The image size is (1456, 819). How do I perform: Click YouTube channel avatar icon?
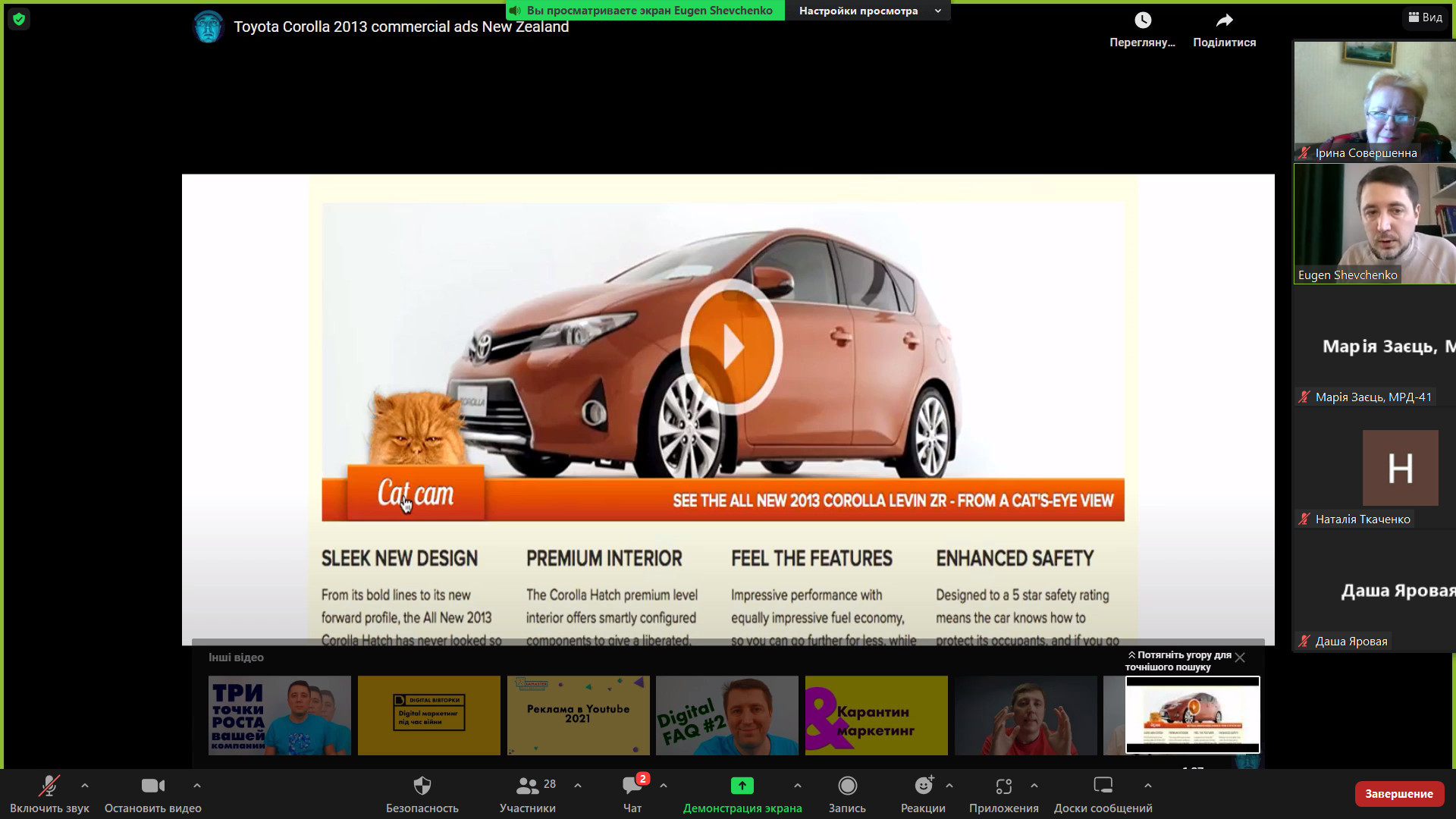coord(208,27)
